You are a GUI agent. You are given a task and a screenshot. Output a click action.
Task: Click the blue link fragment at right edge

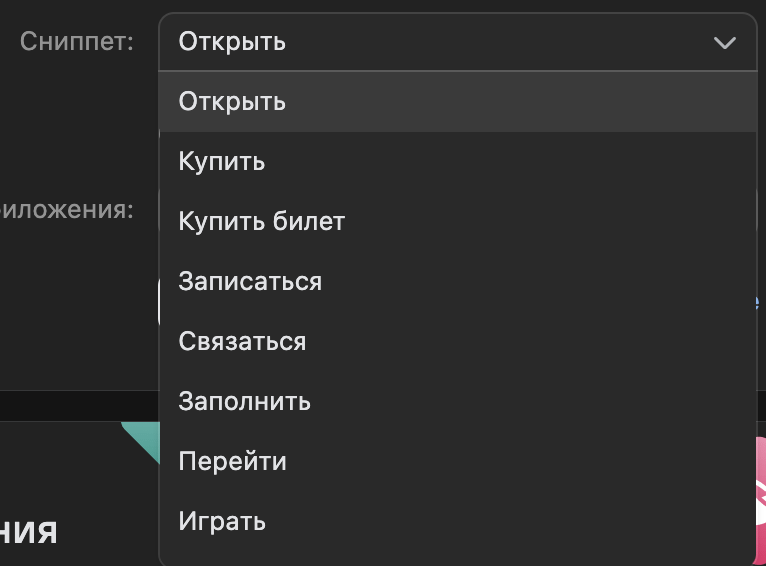[758, 302]
